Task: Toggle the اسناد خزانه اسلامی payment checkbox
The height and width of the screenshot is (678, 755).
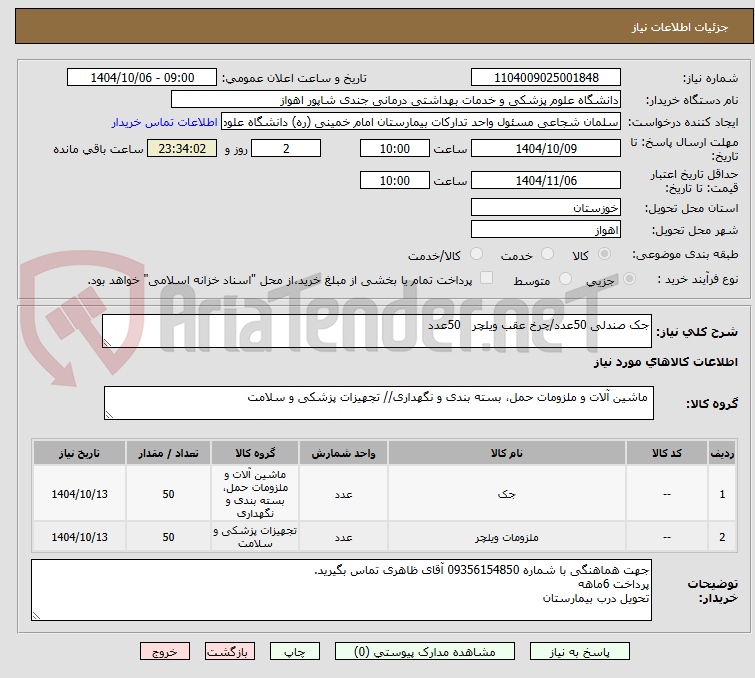Action: (x=486, y=278)
